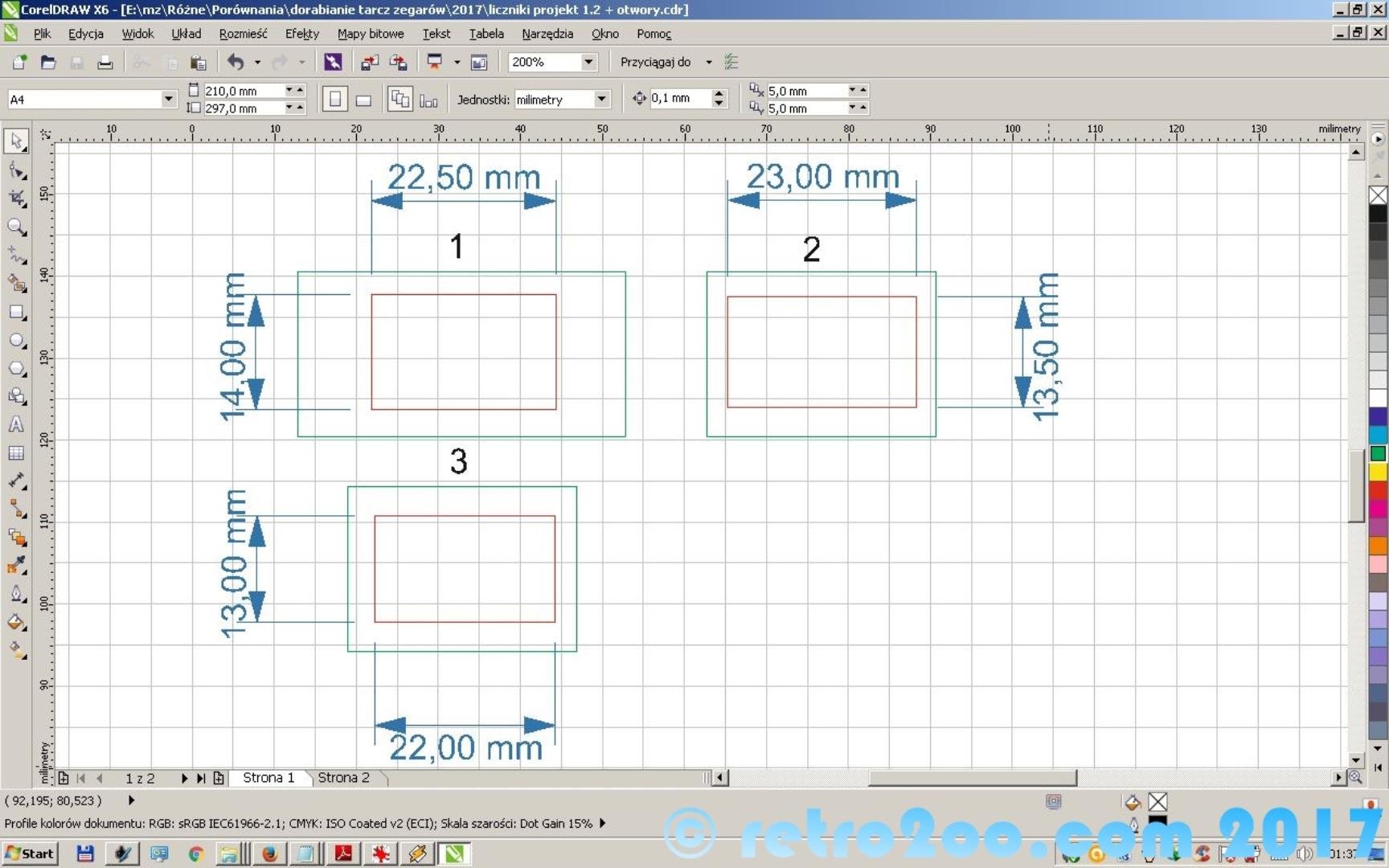The width and height of the screenshot is (1389, 868).
Task: Select the Table tool
Action: click(x=16, y=453)
